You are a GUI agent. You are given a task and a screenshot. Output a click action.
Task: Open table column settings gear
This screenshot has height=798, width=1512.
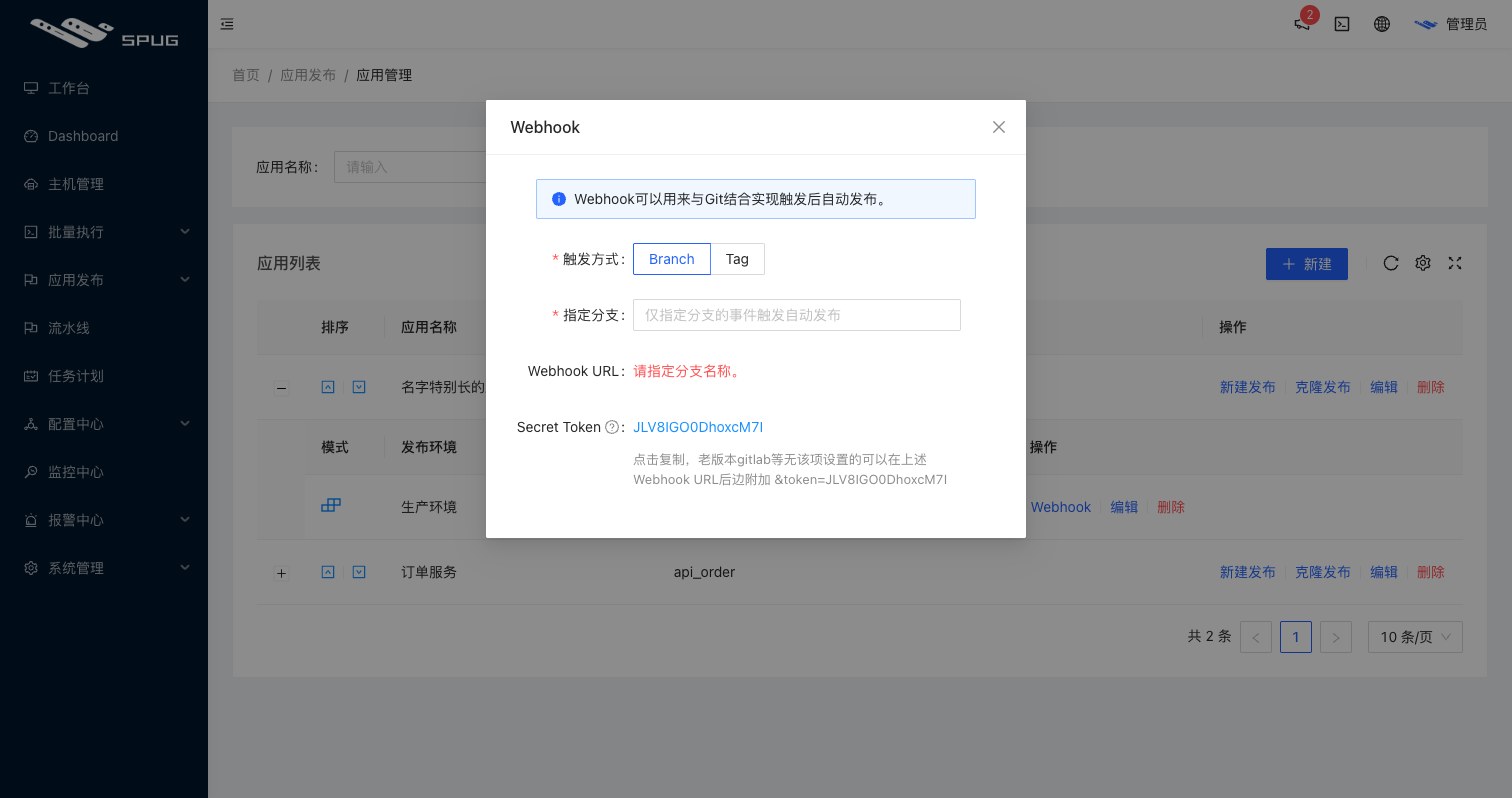coord(1423,263)
